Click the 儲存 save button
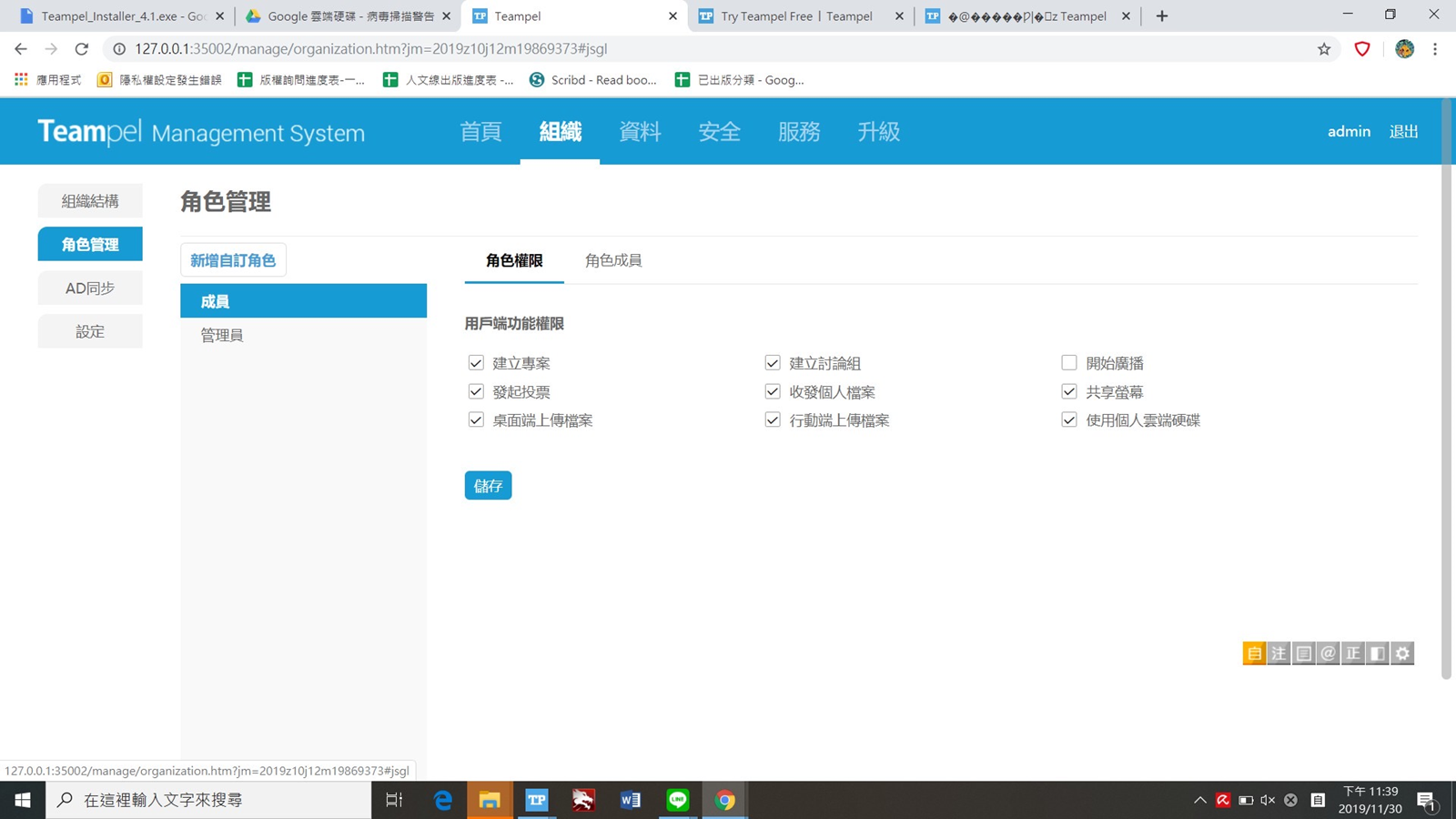Screen dimensions: 1456x819 [488, 486]
